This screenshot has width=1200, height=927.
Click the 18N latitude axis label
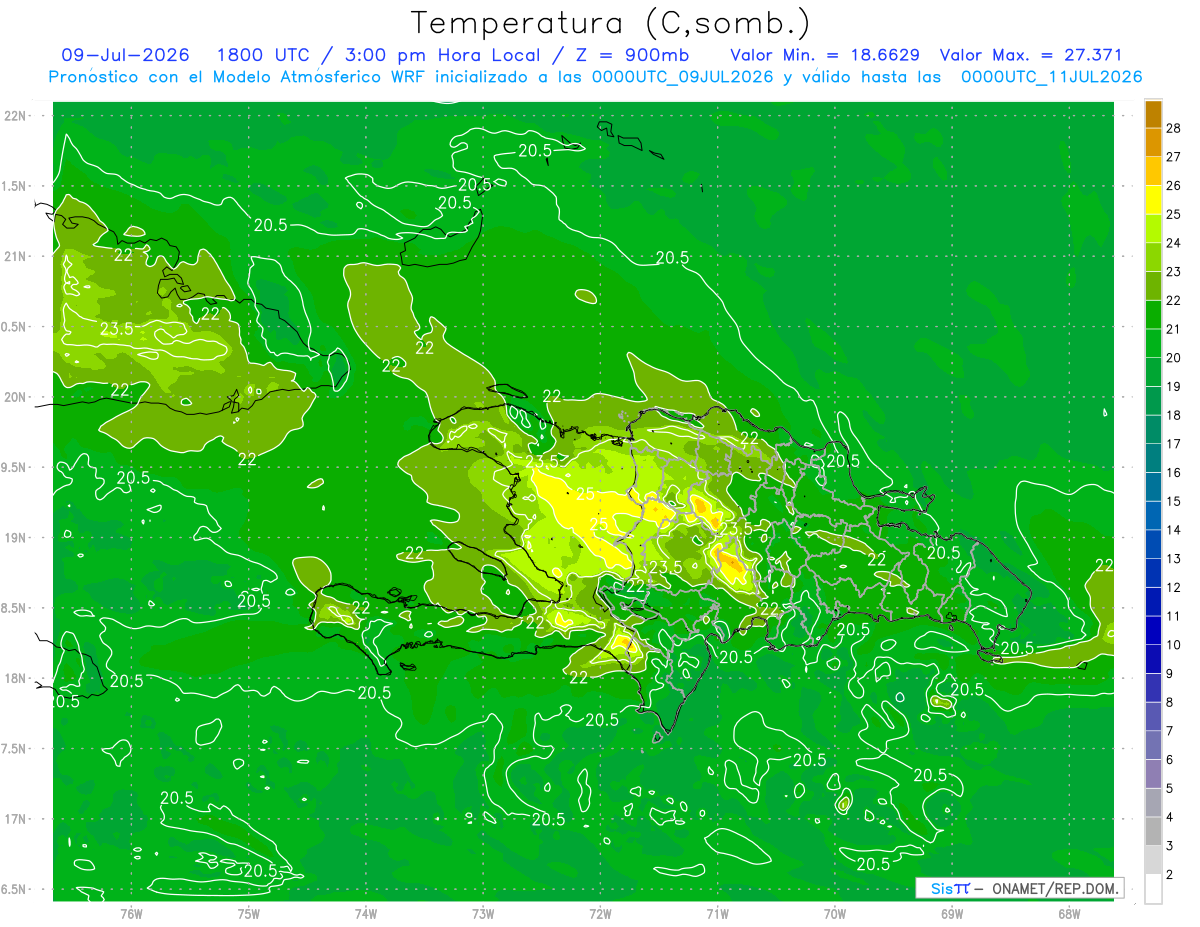pyautogui.click(x=16, y=679)
